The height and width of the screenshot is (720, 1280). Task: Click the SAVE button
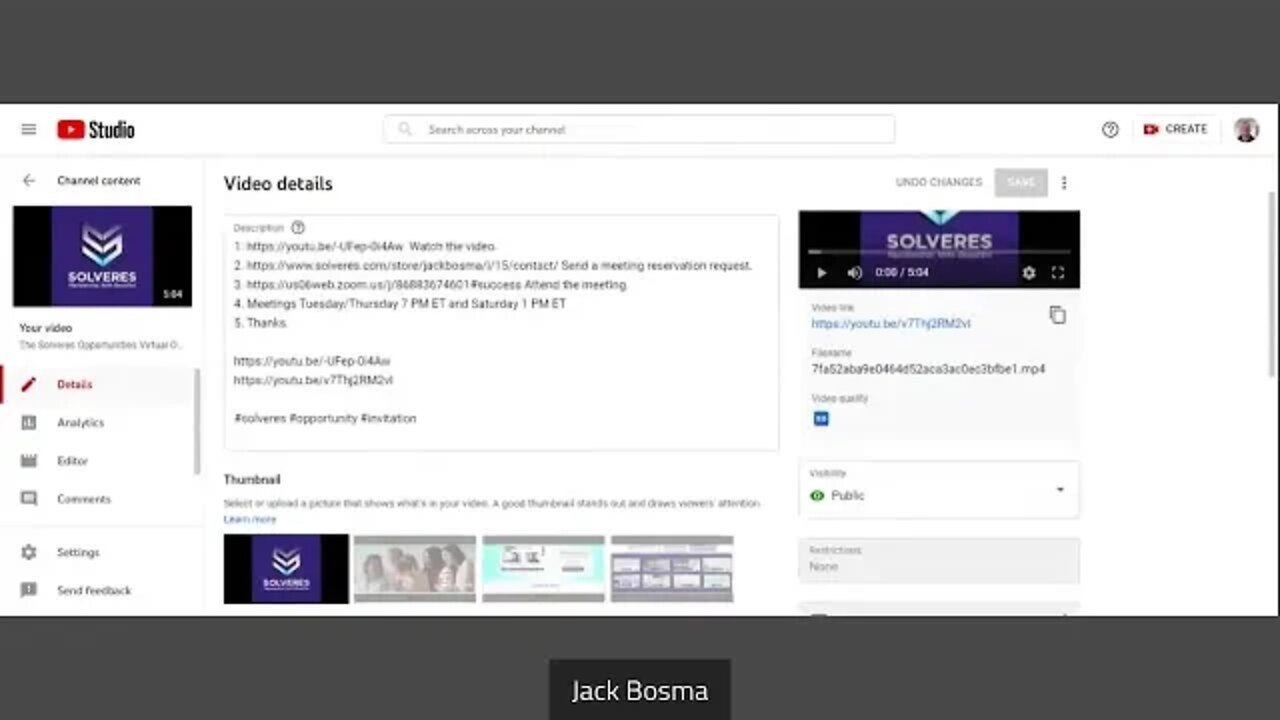(x=1021, y=182)
